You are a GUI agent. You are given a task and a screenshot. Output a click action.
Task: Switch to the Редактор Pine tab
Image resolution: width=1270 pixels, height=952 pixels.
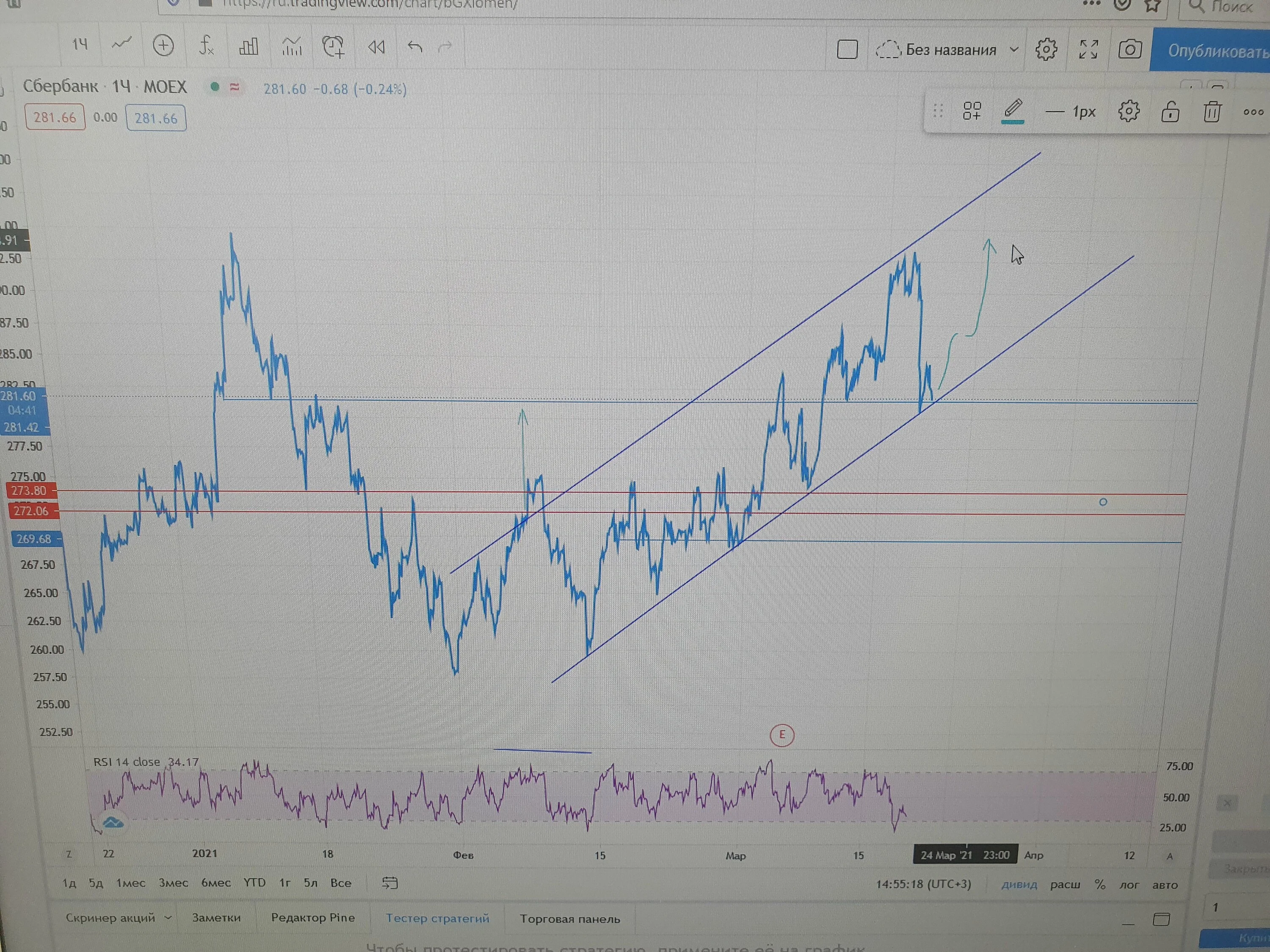coord(313,918)
